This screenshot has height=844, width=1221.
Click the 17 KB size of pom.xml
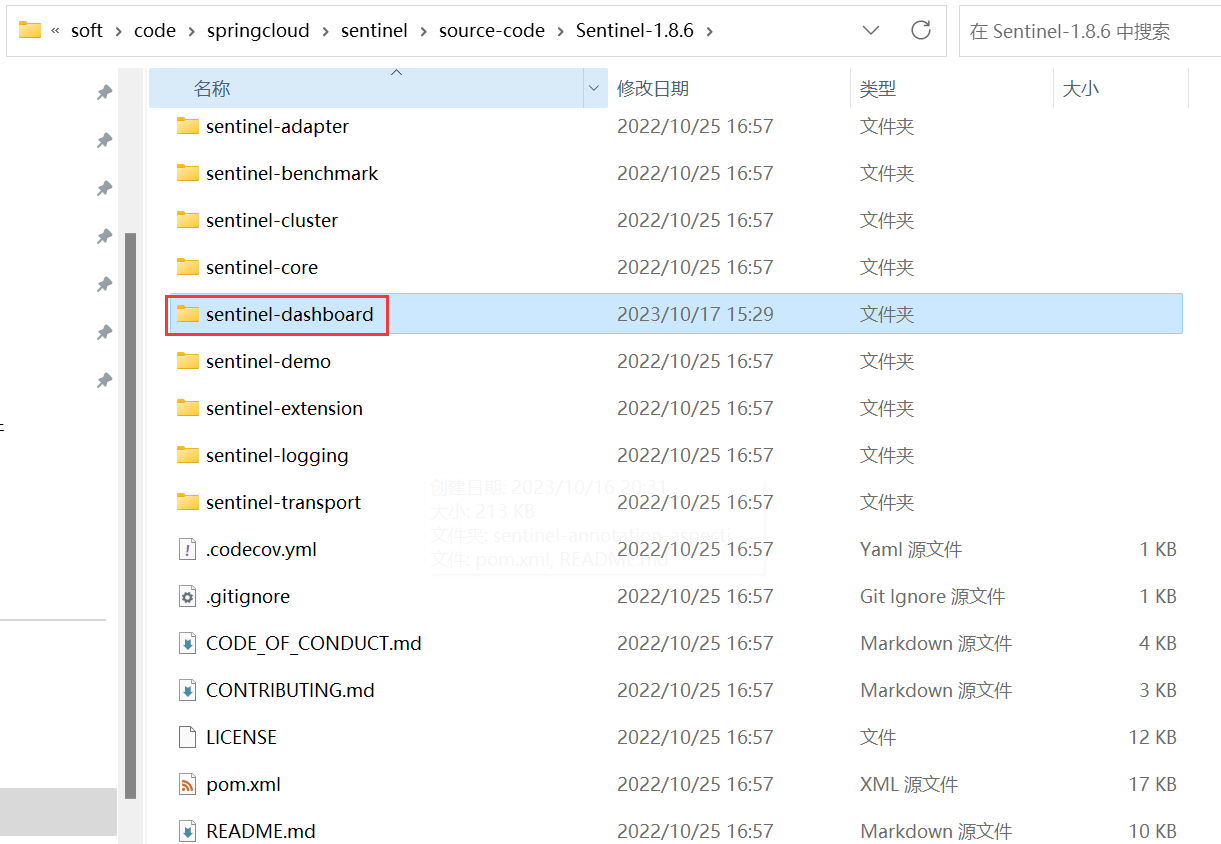[1153, 784]
